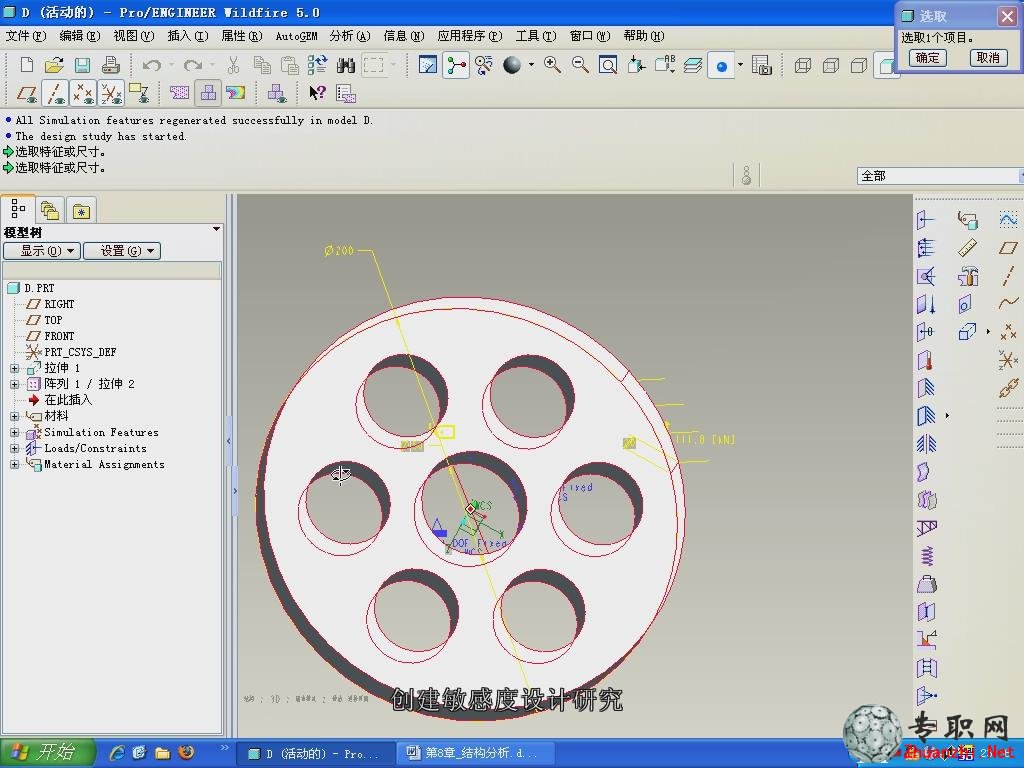Click the Regenerate model icon
The width and height of the screenshot is (1024, 768).
[317, 65]
